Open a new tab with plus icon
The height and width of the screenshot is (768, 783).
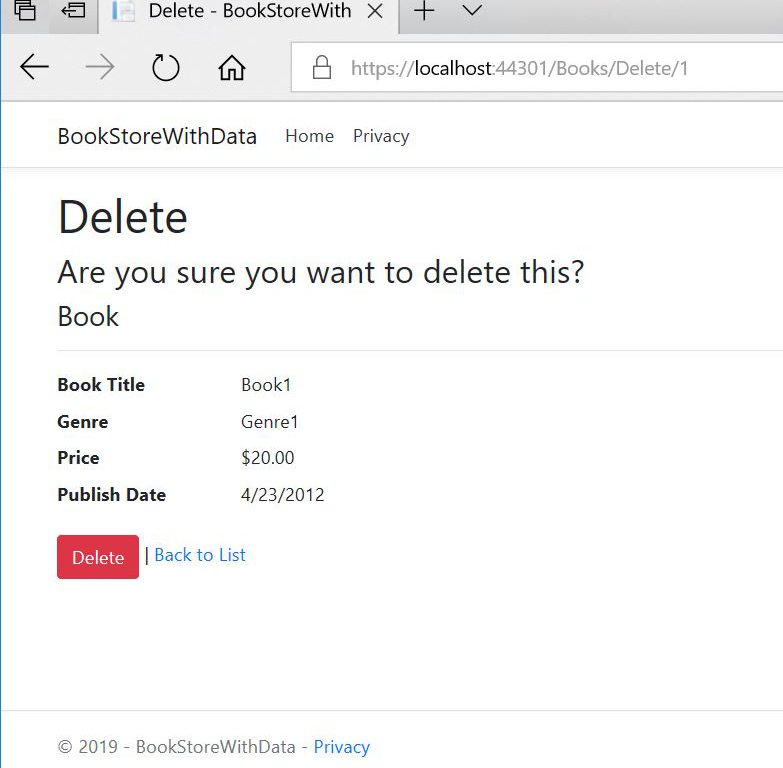(x=424, y=12)
